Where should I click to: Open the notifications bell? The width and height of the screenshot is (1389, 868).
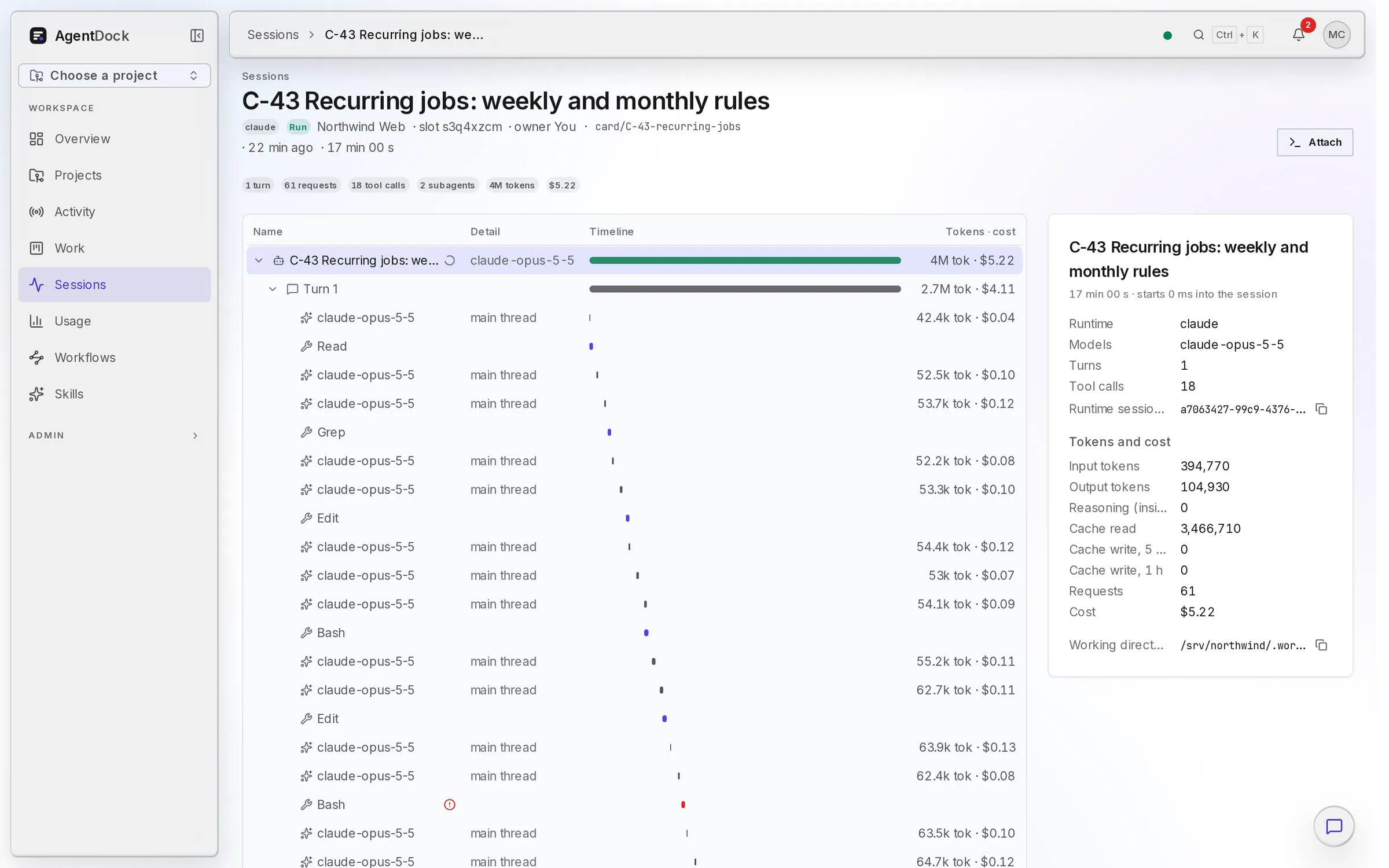1299,35
